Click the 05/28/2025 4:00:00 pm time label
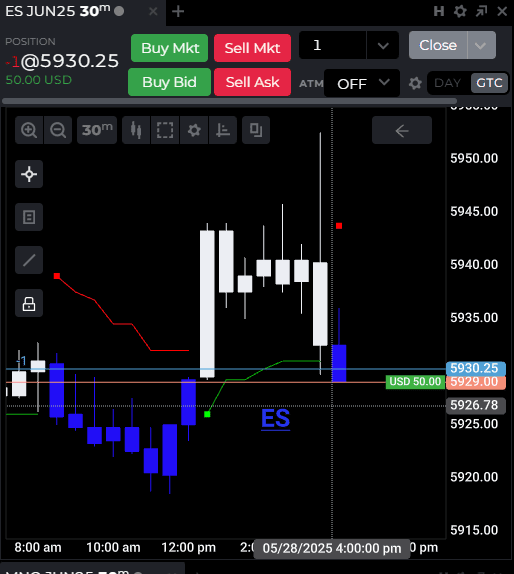 point(332,548)
